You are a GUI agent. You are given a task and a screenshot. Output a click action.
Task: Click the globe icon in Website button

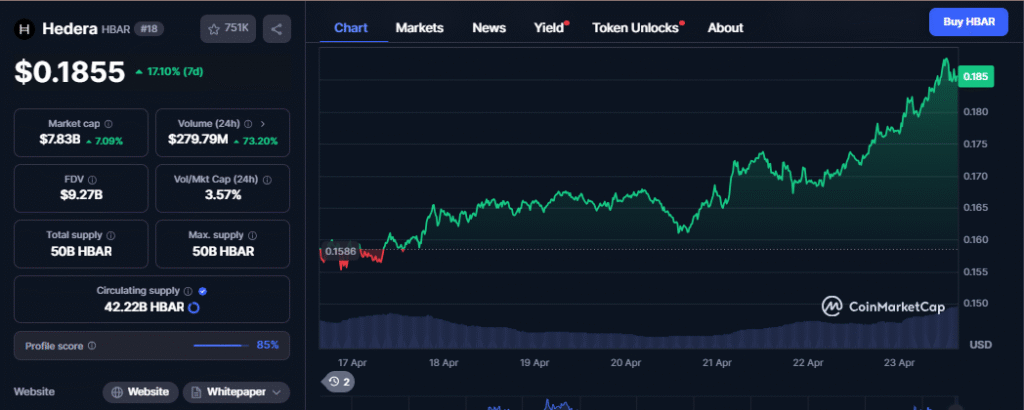coord(118,392)
